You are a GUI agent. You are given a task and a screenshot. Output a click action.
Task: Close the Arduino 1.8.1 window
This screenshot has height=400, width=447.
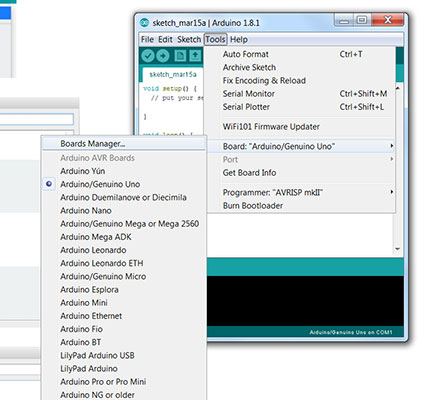click(388, 20)
